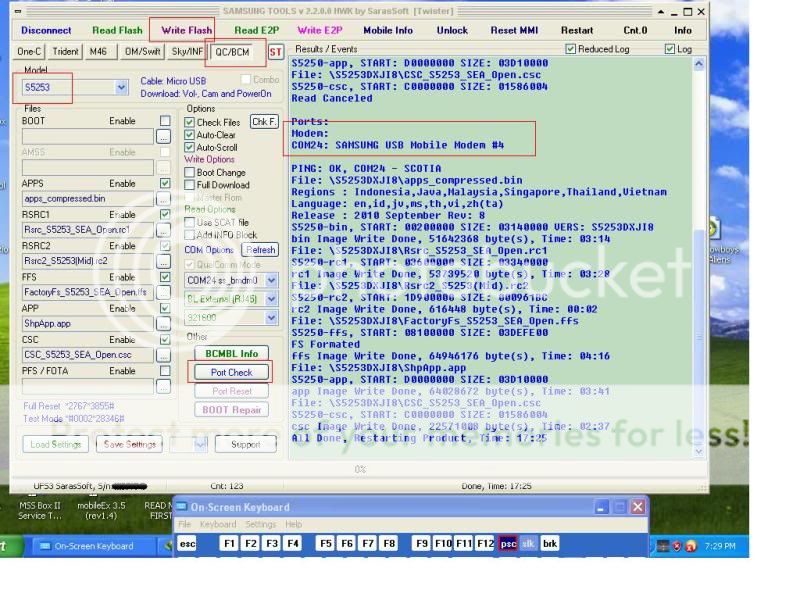Enable the PFS / FOTA checkbox
Image resolution: width=800 pixels, height=600 pixels.
[x=165, y=371]
